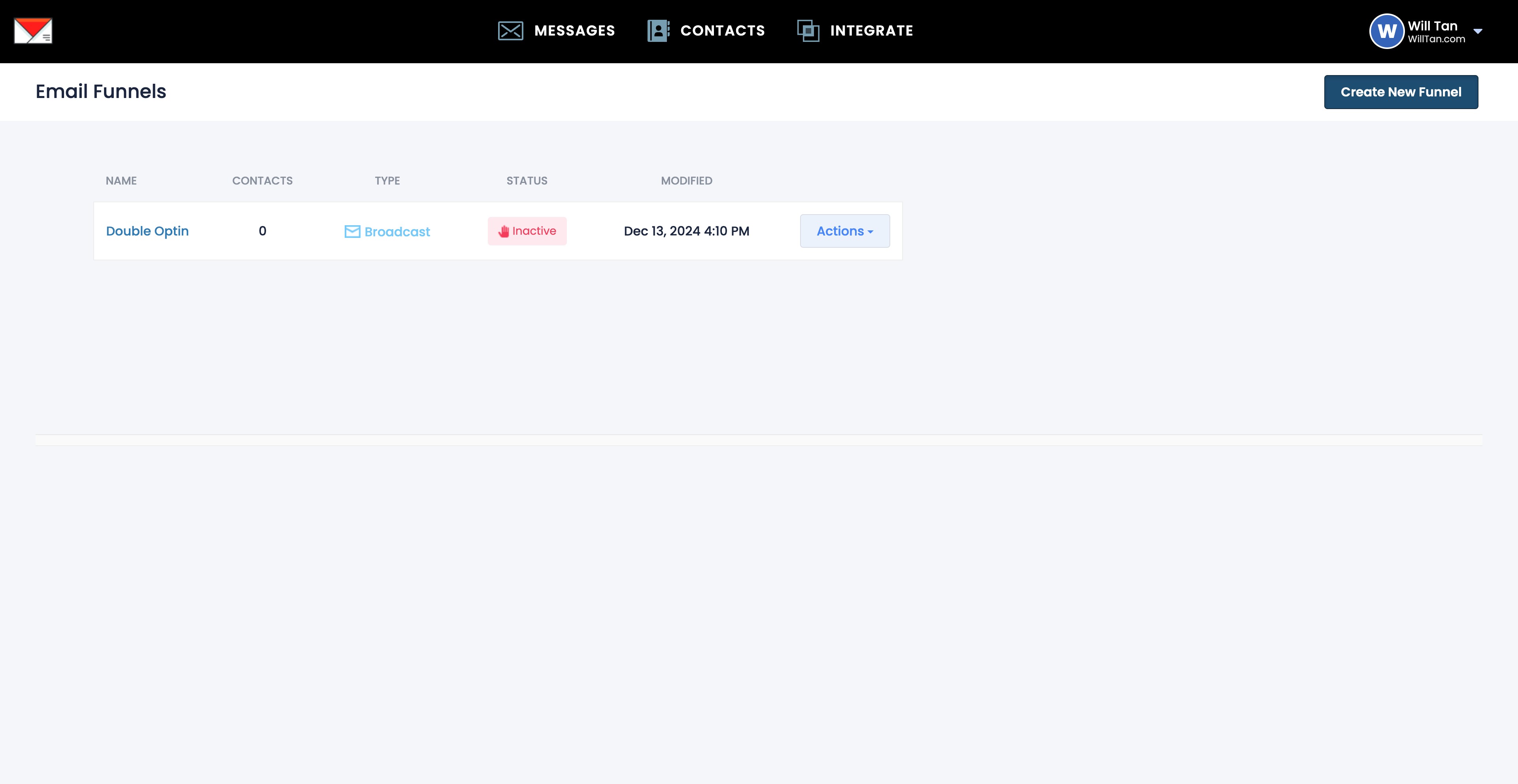
Task: Click the Will Tan avatar circle
Action: [x=1387, y=31]
